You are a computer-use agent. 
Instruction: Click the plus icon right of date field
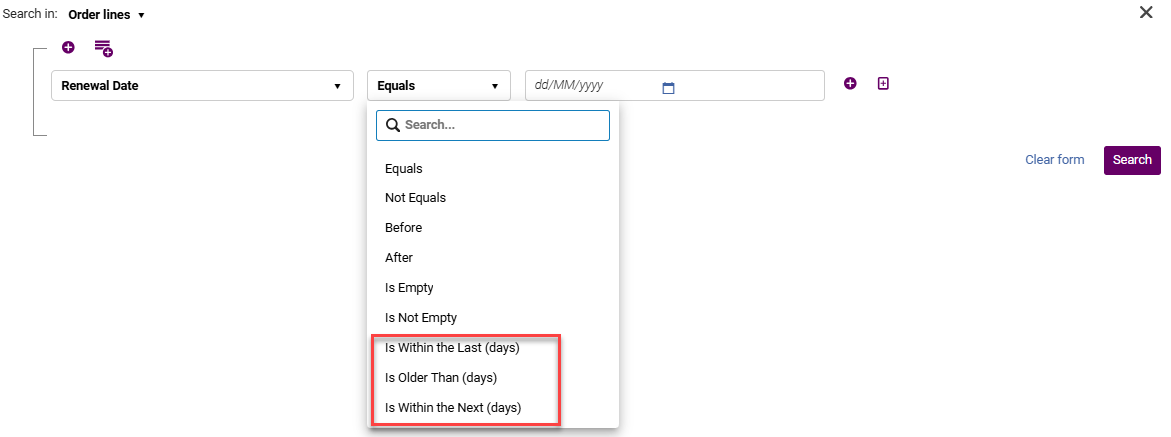pos(850,84)
